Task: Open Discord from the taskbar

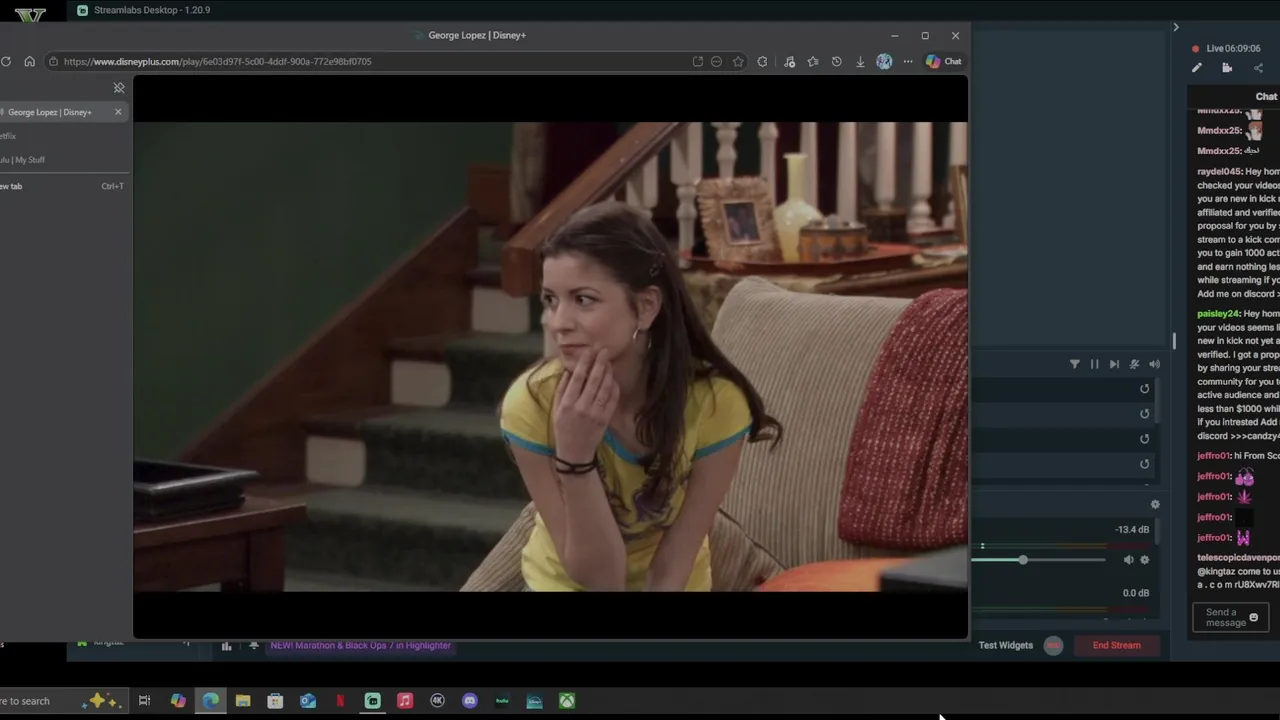Action: click(470, 701)
